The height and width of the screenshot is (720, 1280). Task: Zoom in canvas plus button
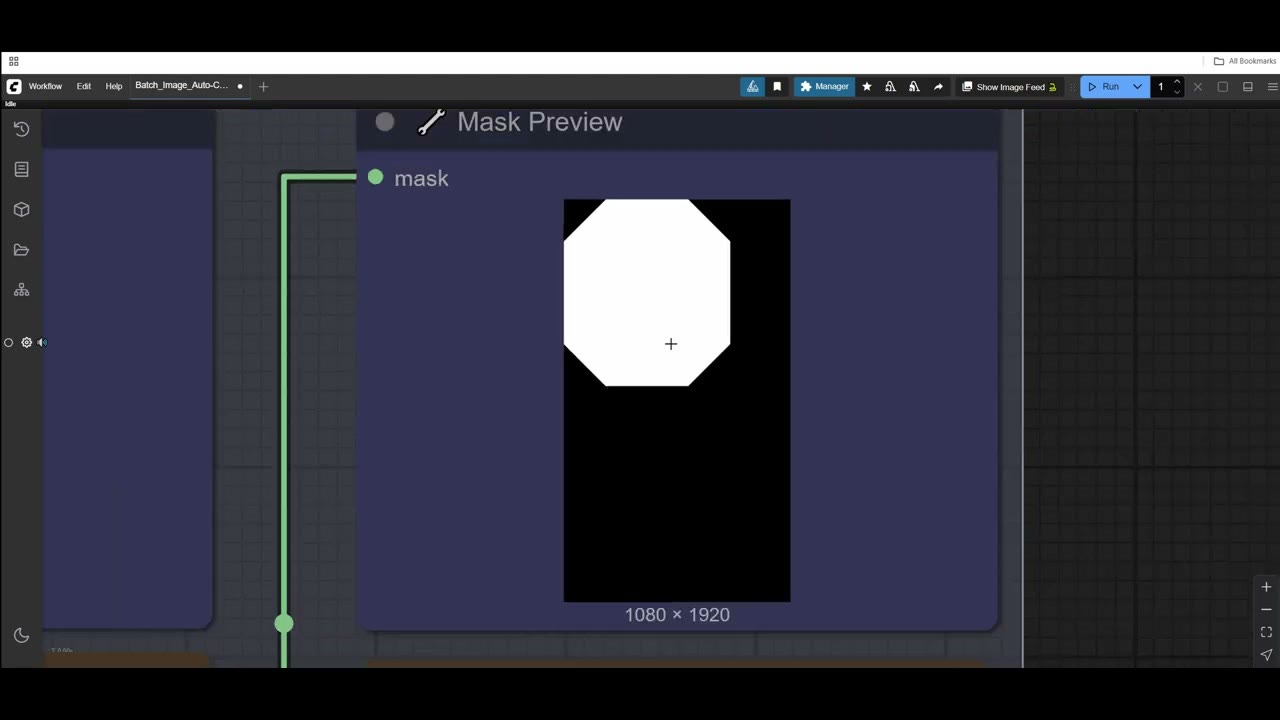click(x=1266, y=587)
